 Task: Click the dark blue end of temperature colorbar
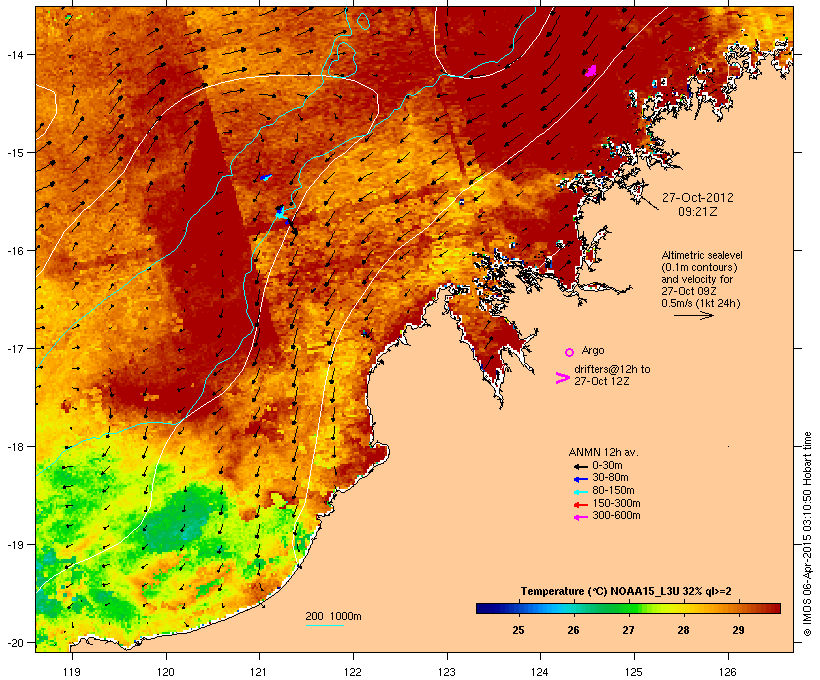pos(484,608)
